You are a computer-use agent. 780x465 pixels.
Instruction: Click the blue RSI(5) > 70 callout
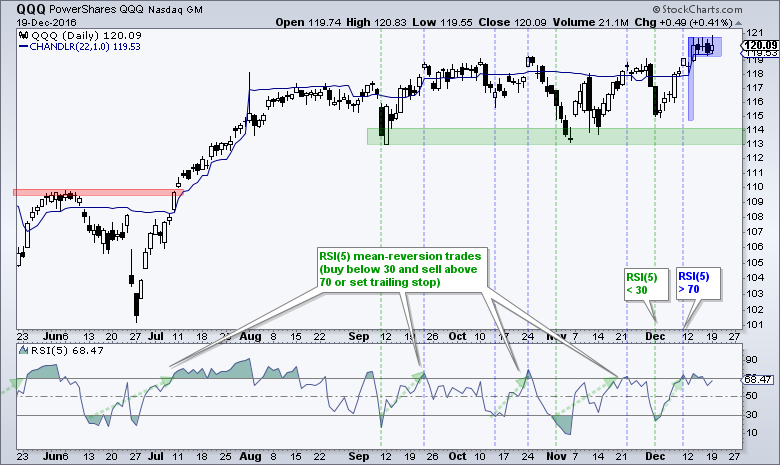pos(698,283)
